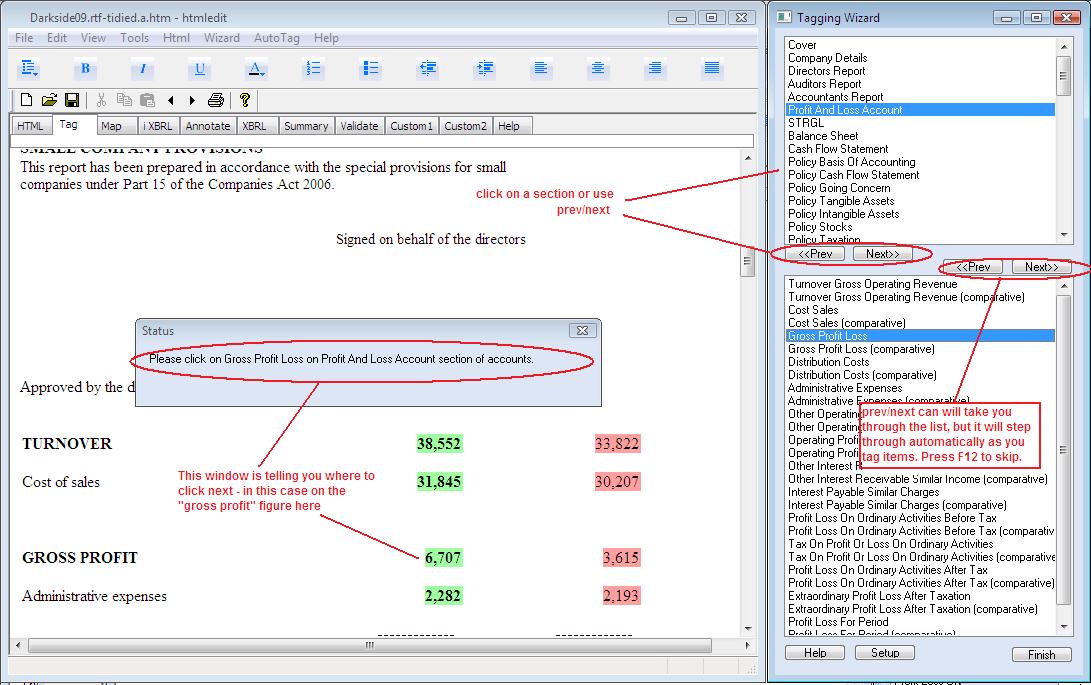Select Policy Going Concern section
Screen dimensions: 1091x685
(838, 188)
